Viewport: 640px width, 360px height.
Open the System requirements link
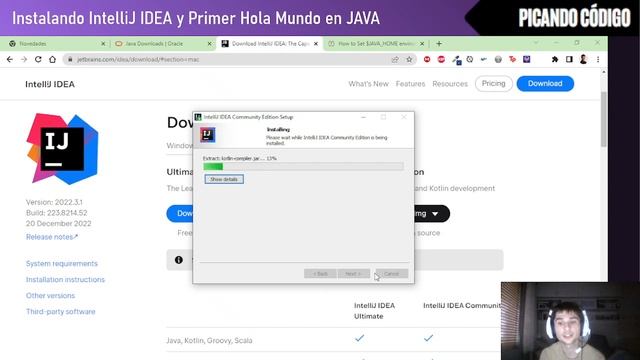point(62,264)
